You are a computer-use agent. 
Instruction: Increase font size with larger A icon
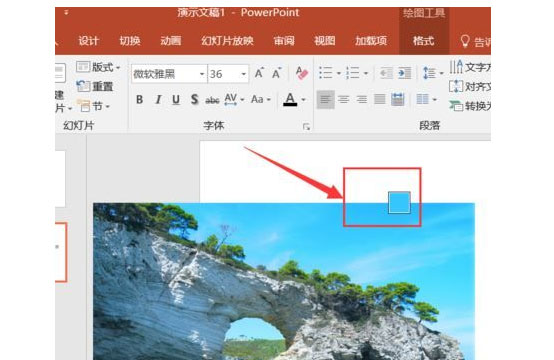click(x=259, y=73)
